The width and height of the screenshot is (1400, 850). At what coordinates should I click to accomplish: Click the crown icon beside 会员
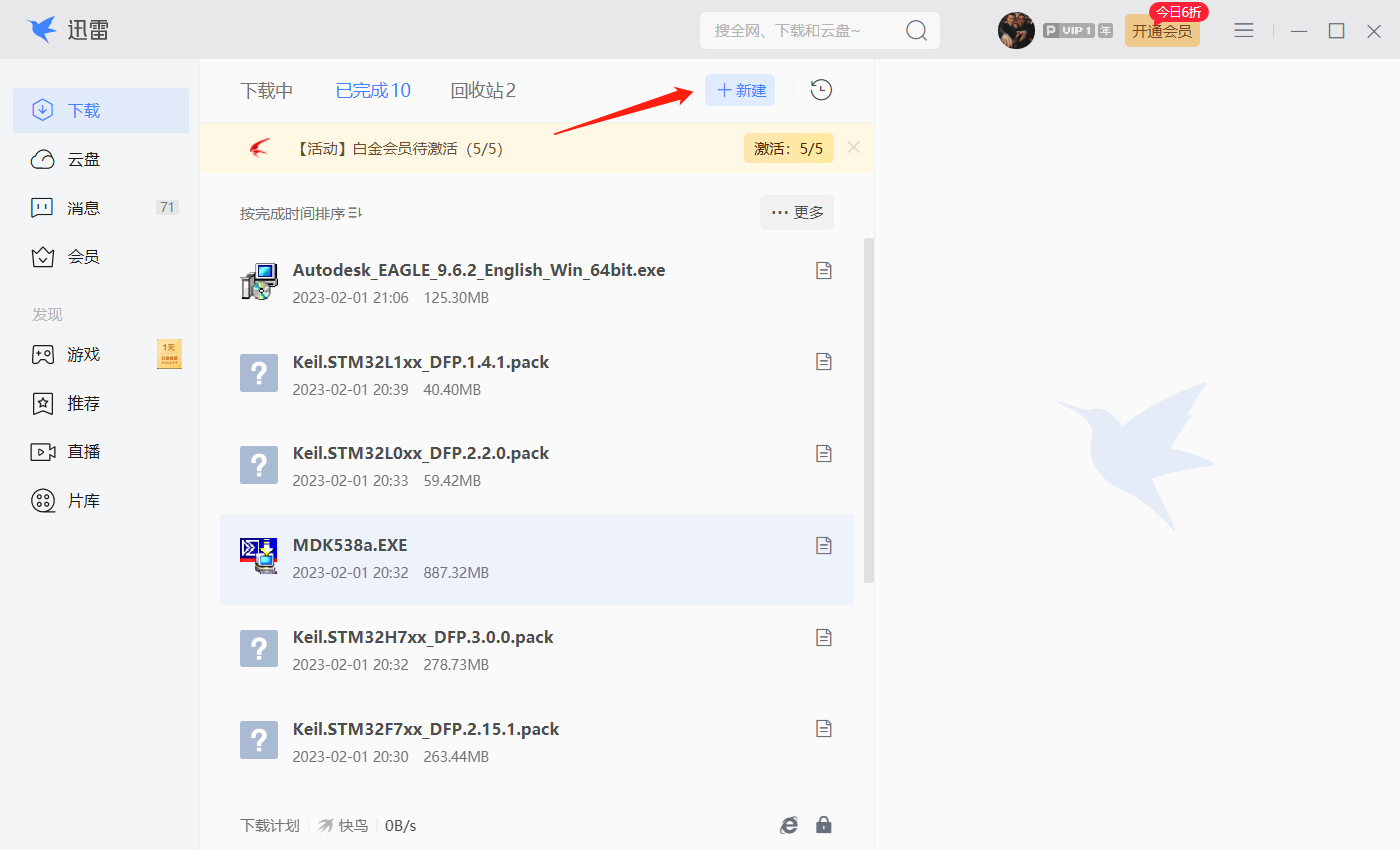coord(42,257)
